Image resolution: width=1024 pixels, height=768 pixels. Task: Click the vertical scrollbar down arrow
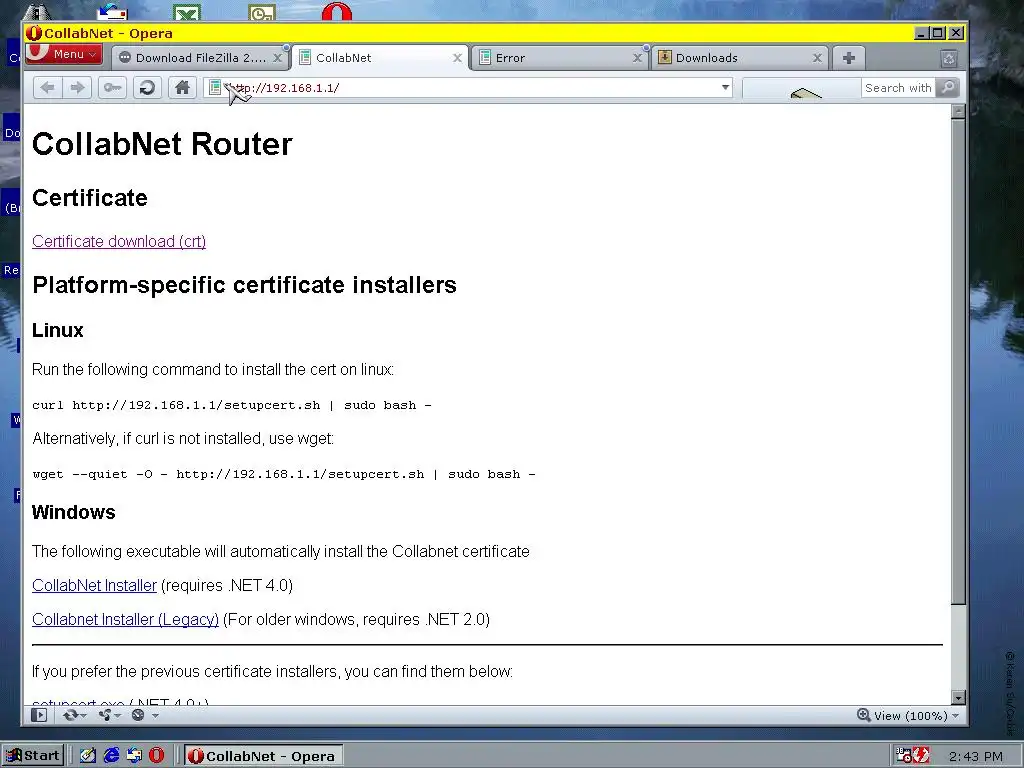pos(958,697)
